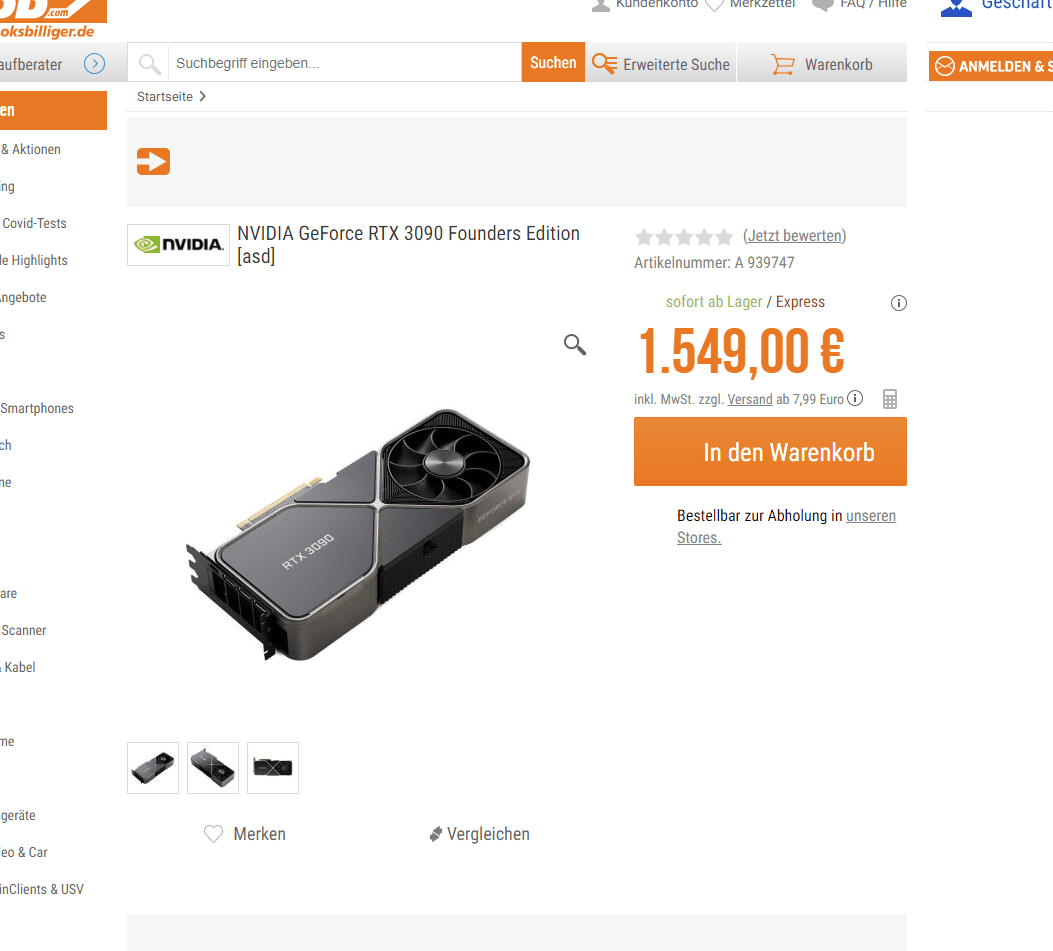
Task: Select Smartphones in the sidebar menu
Action: (x=37, y=408)
